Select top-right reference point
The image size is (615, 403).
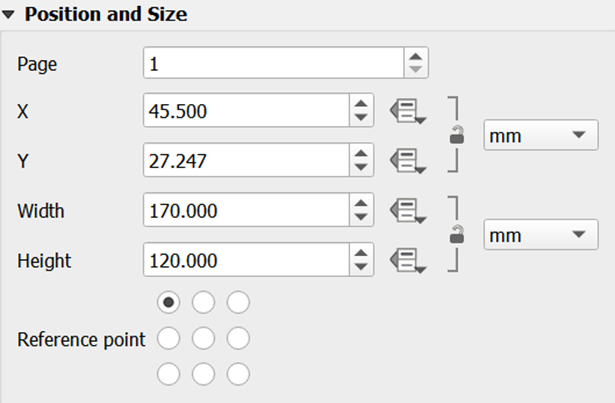point(238,301)
